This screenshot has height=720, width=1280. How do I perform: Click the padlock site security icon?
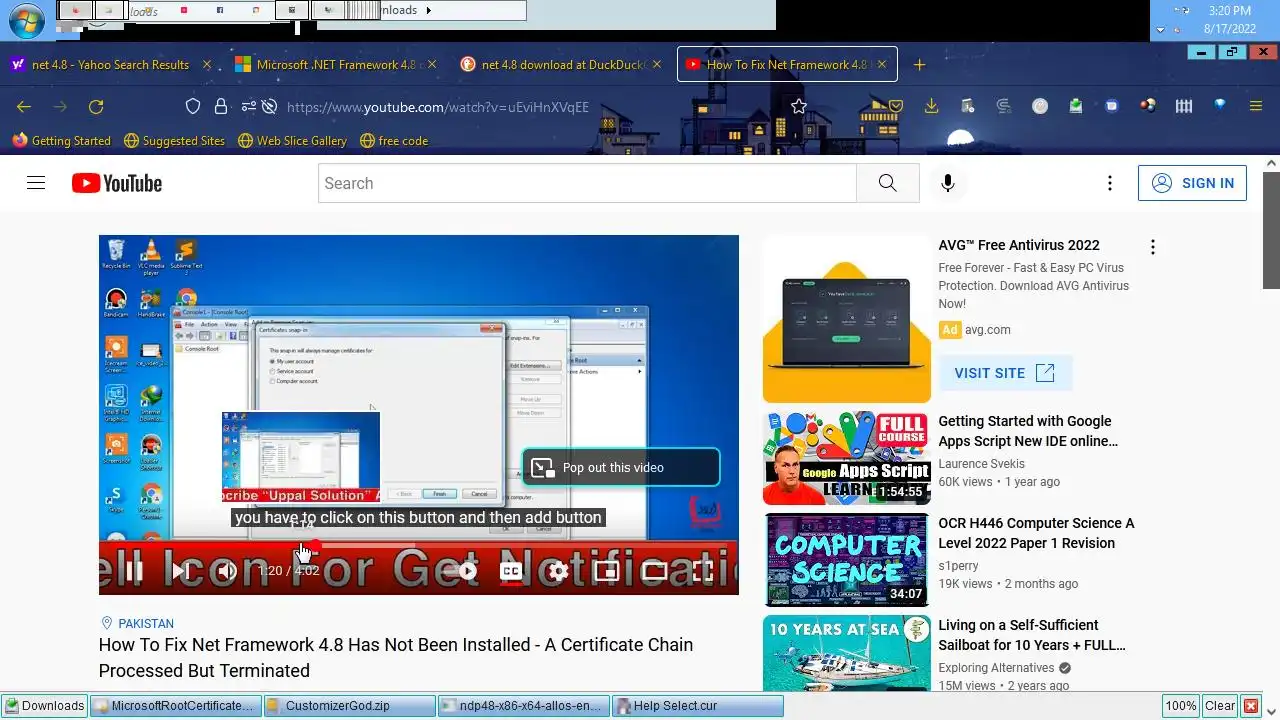[220, 107]
